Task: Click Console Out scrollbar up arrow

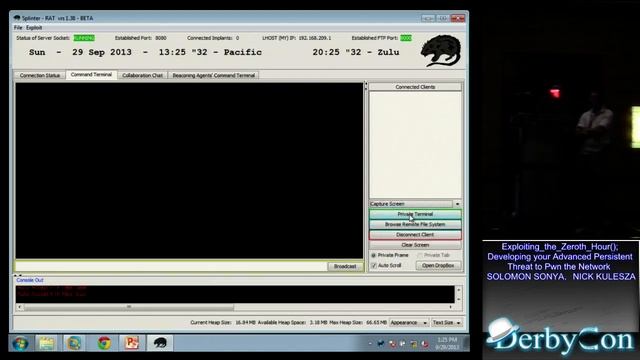Action: 459,290
